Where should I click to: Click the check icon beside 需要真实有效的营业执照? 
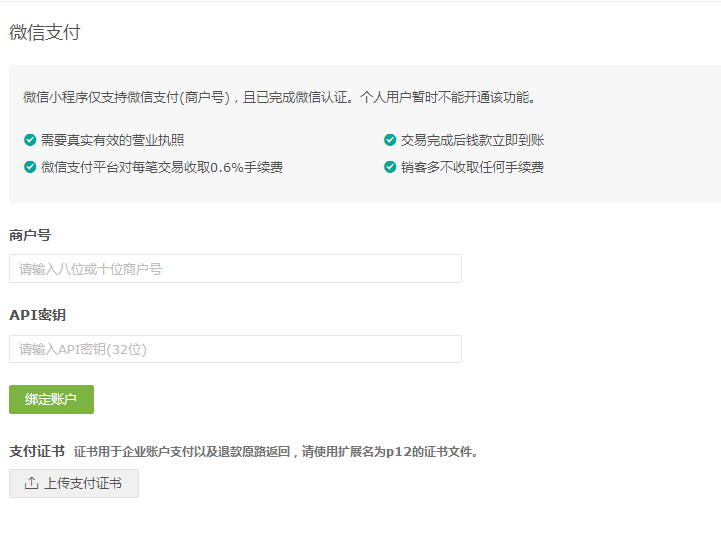click(30, 140)
